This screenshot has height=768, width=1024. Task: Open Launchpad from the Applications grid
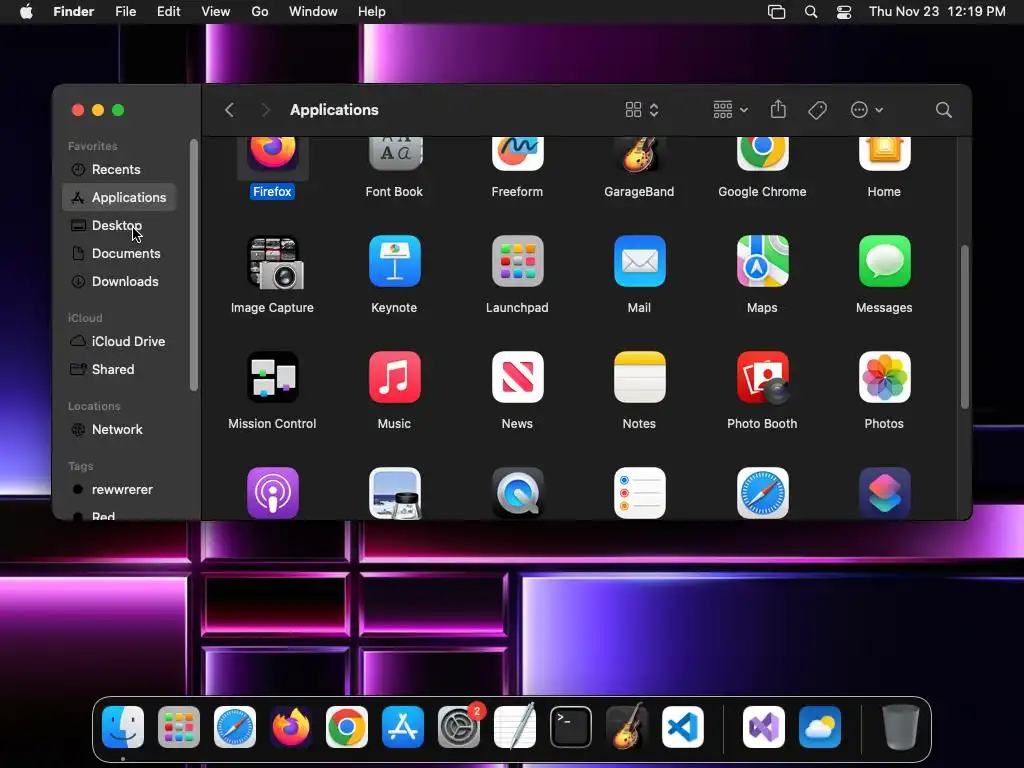pos(517,261)
